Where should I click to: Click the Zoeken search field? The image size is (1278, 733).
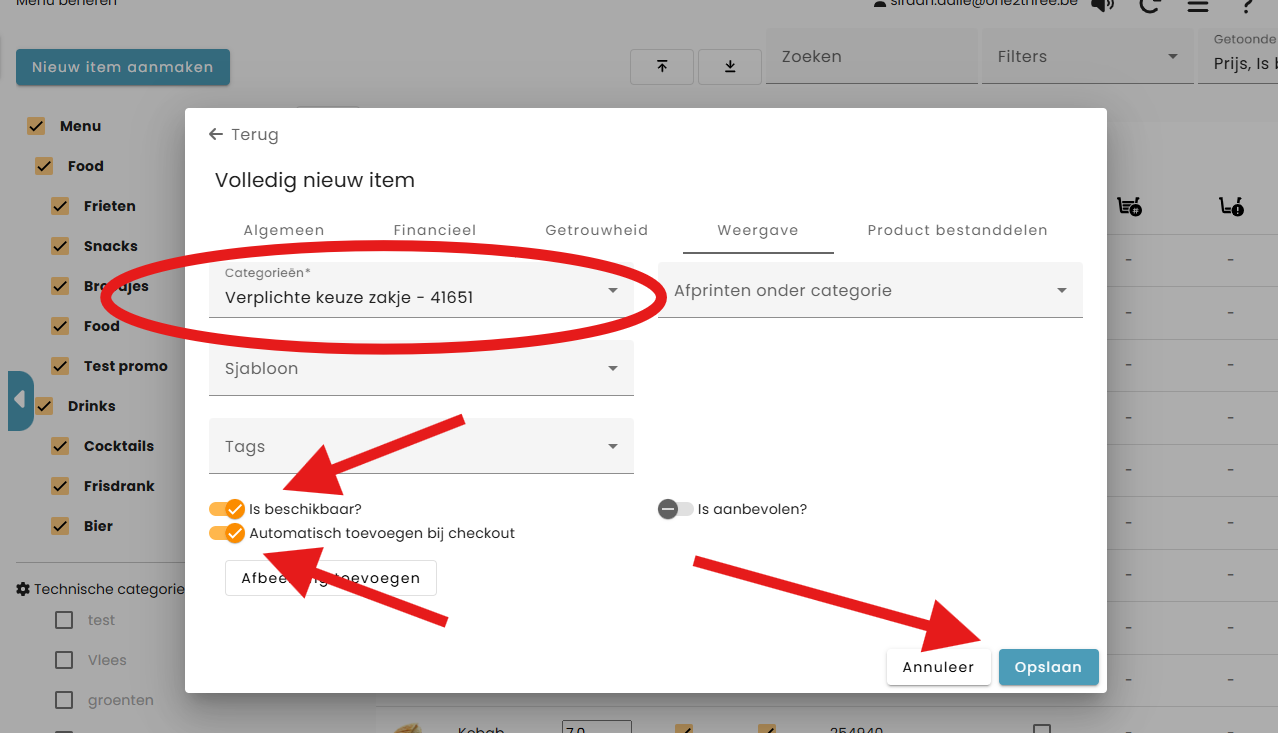[870, 57]
